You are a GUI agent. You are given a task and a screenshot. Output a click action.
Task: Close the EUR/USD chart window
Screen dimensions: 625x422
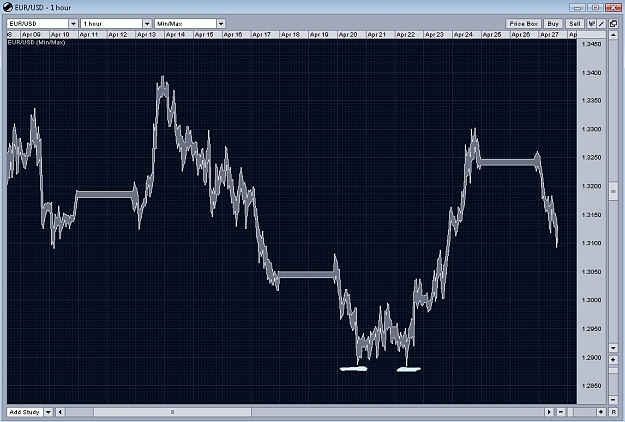613,7
